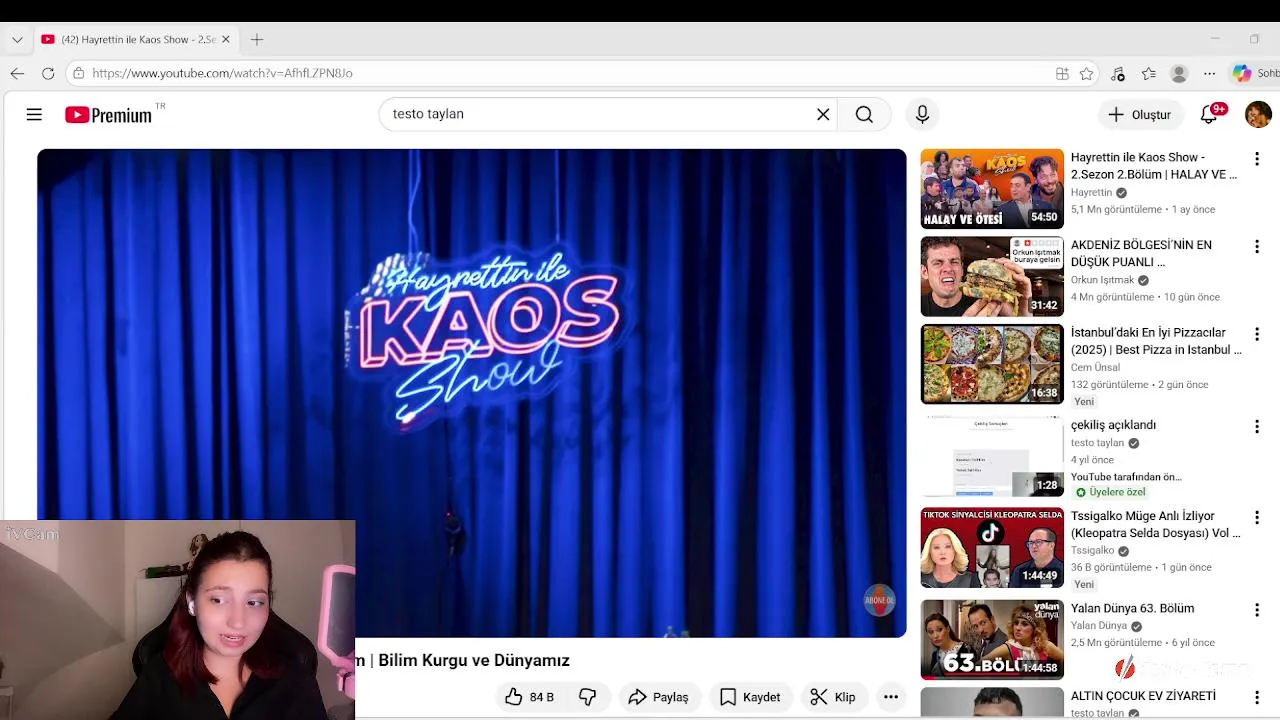
Task: Open the Copilot sidebar icon
Action: 1242,73
